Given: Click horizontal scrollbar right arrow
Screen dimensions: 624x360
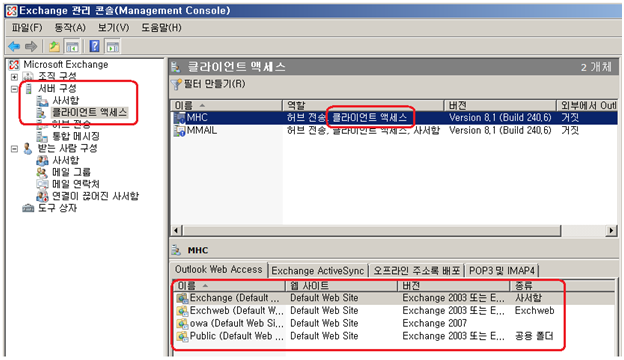Looking at the screenshot, I should 611,230.
